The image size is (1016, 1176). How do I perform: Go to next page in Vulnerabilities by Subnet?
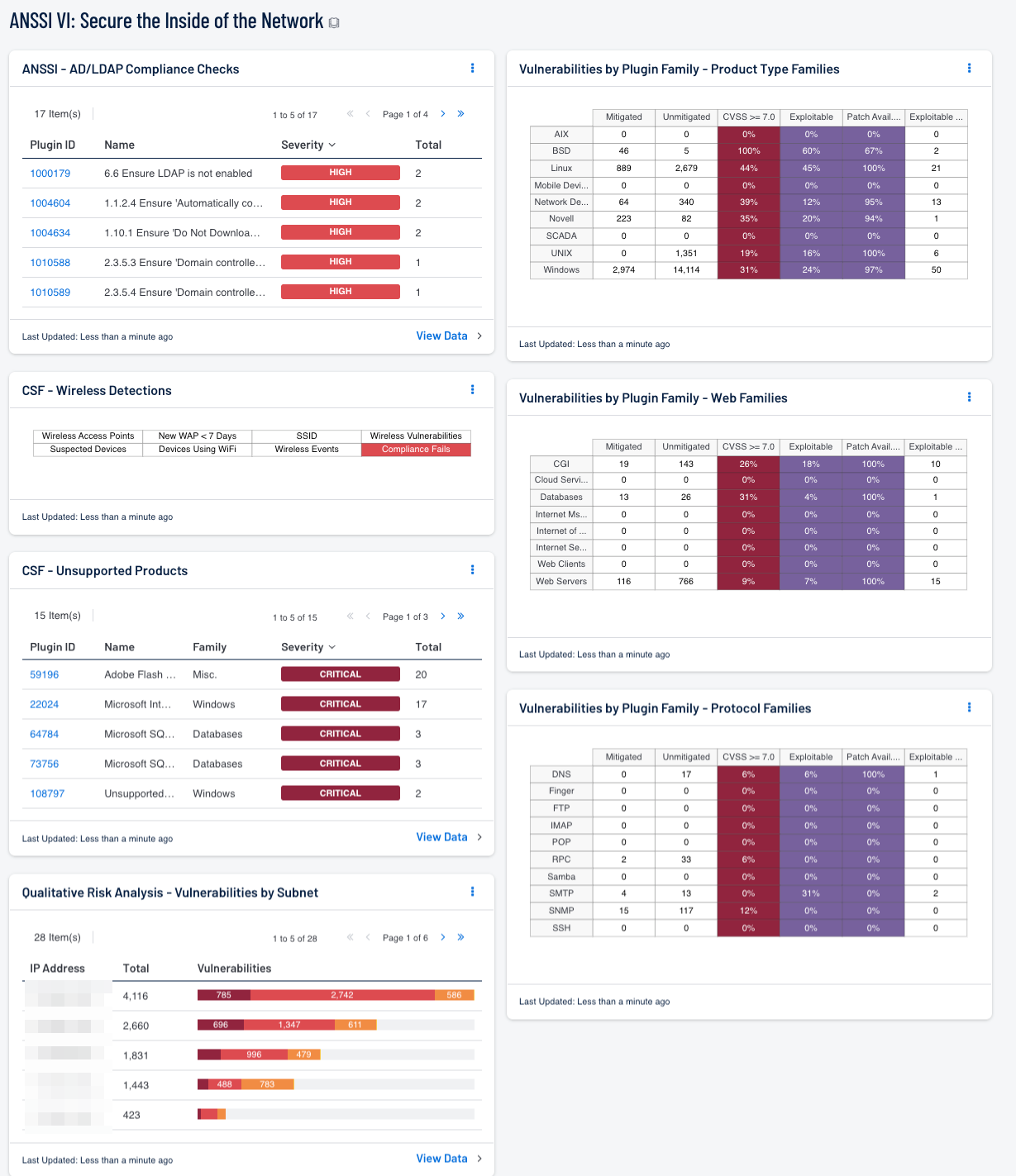(x=443, y=937)
